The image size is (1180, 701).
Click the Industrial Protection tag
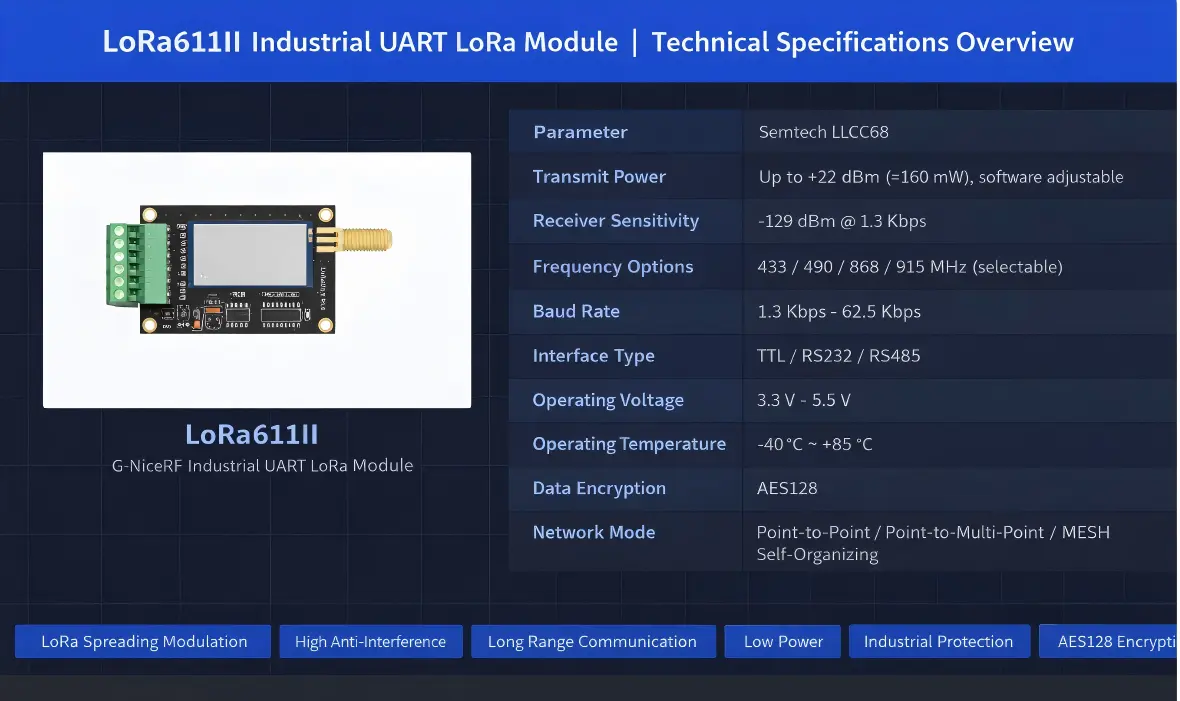939,641
